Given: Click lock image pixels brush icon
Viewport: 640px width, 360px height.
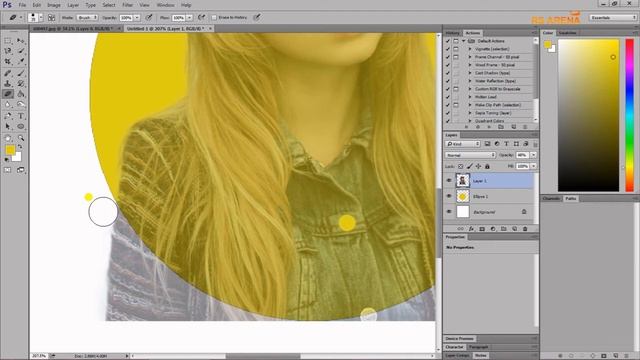Looking at the screenshot, I should 469,167.
